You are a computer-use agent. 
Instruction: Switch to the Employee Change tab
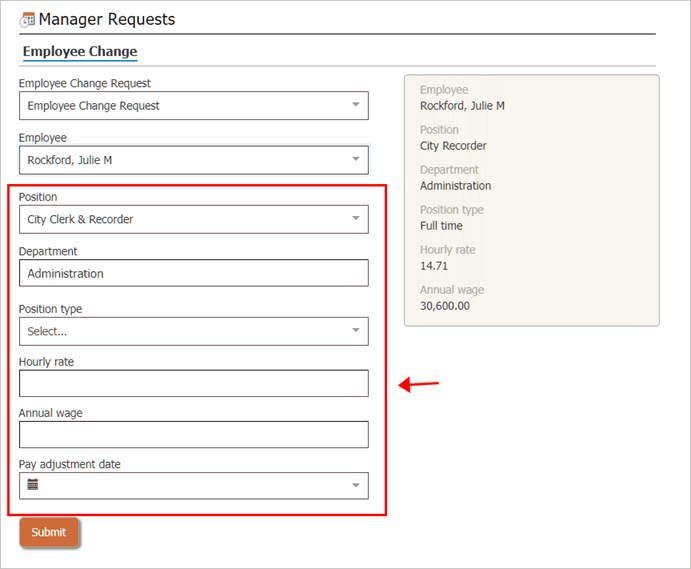tap(80, 52)
